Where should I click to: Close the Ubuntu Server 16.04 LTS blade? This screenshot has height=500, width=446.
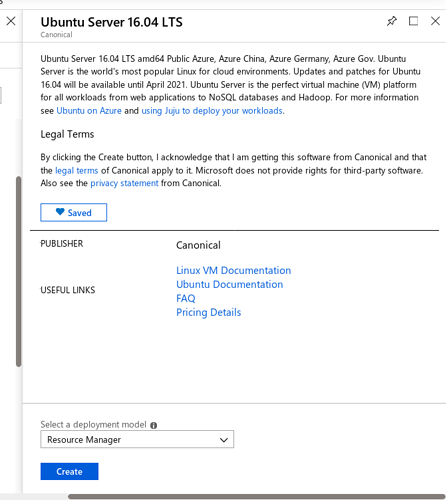coord(435,21)
